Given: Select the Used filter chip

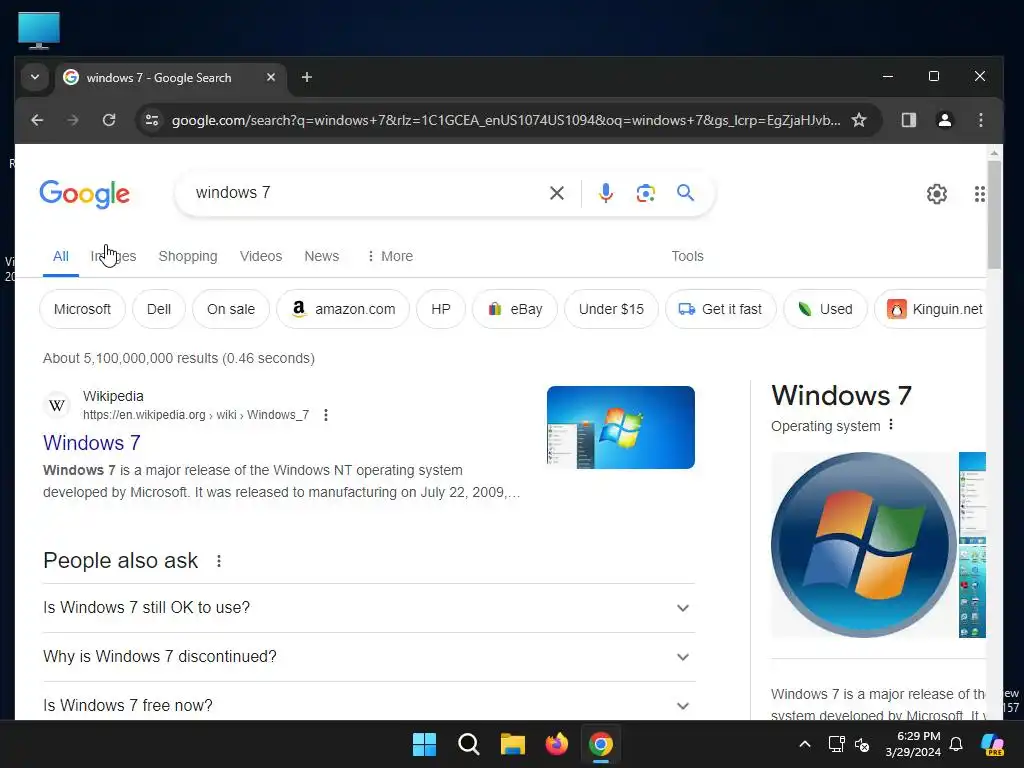Looking at the screenshot, I should click(x=825, y=309).
